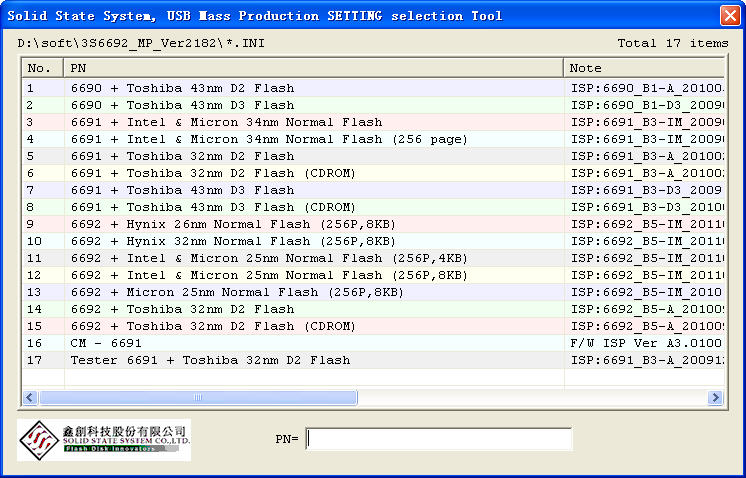Click the PN column header
This screenshot has width=746, height=478.
(314, 68)
